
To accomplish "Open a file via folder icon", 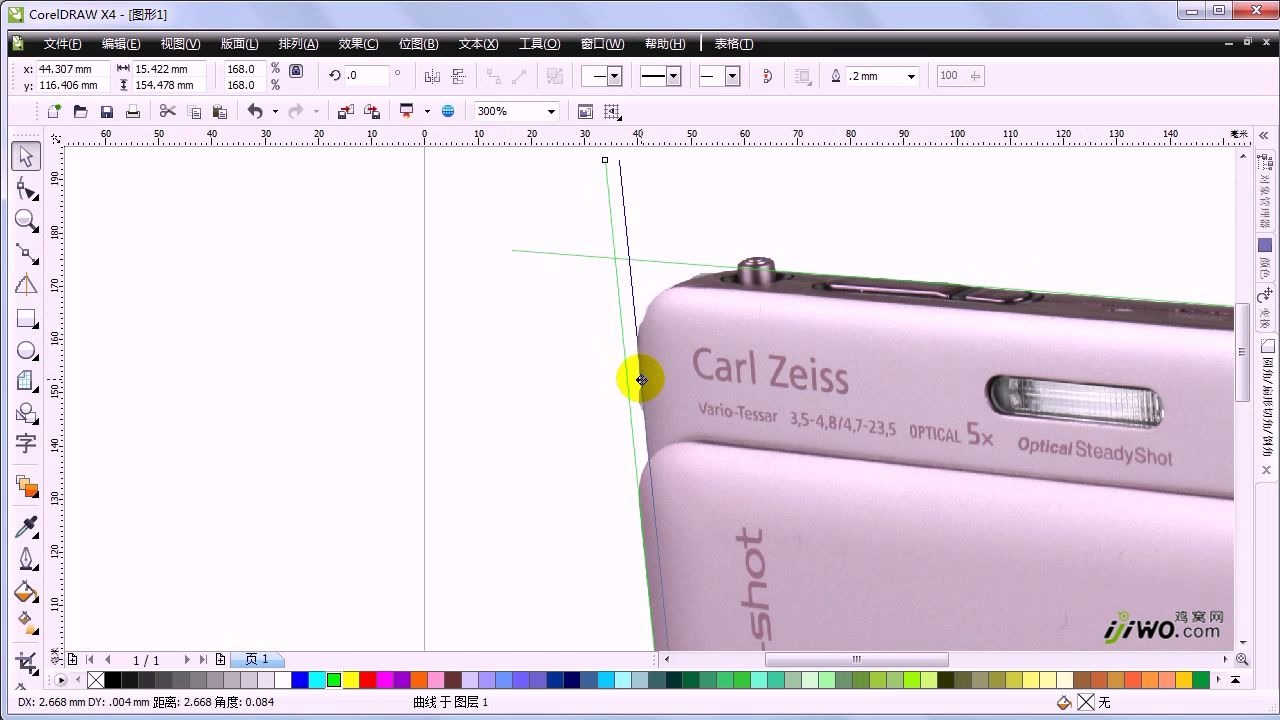I will coord(80,111).
